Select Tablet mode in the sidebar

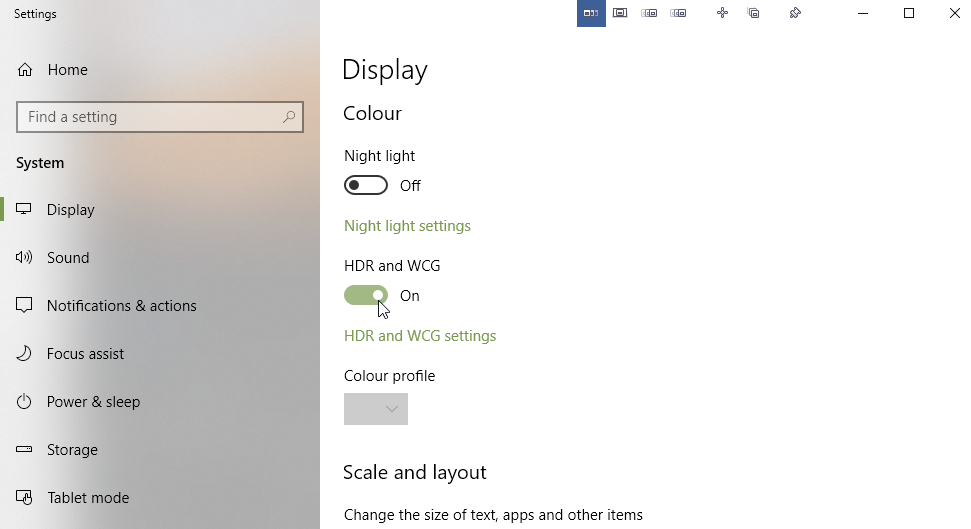(87, 498)
